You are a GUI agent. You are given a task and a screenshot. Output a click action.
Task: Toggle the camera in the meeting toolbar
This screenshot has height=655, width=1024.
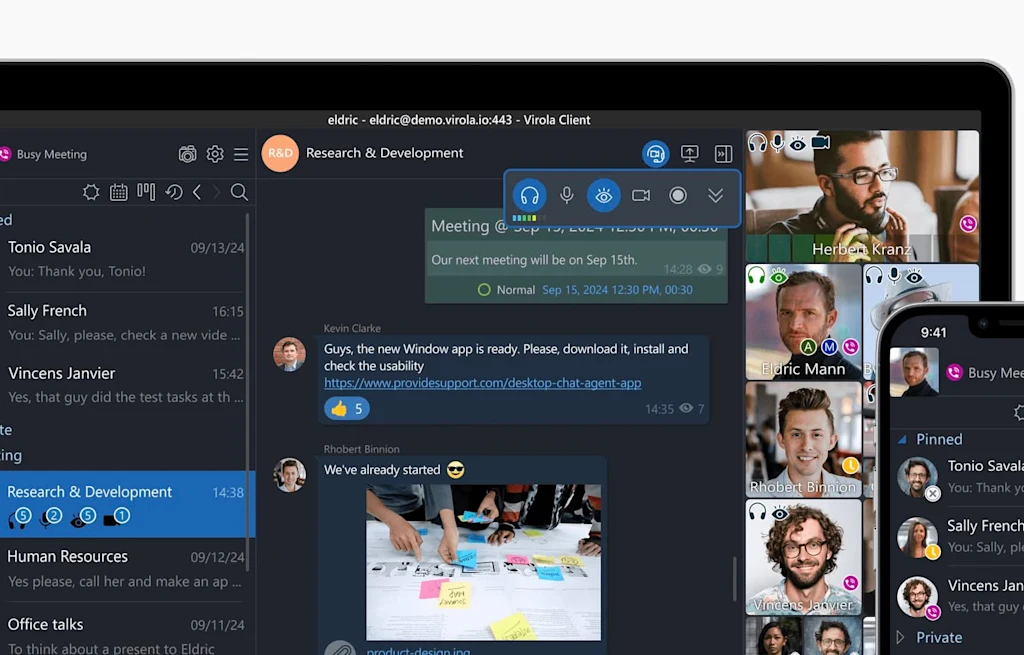(x=641, y=195)
